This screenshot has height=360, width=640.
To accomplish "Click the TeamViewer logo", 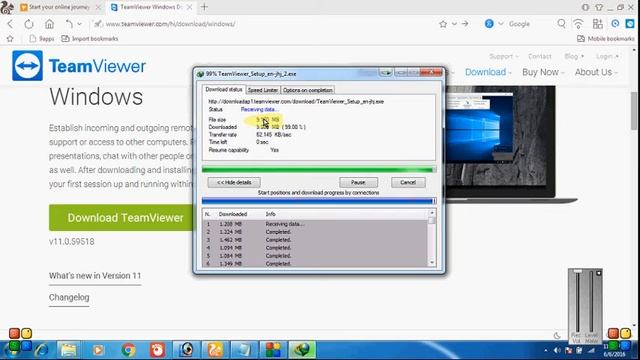I will (79, 66).
